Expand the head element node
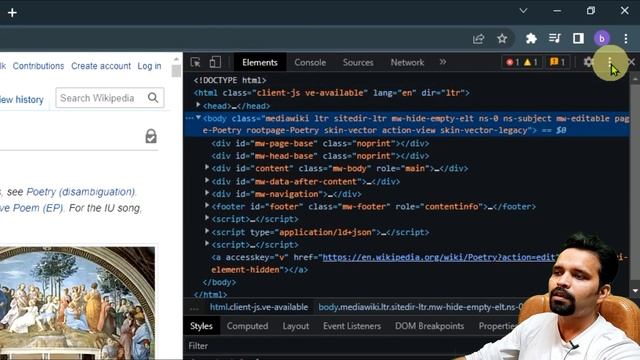 pyautogui.click(x=198, y=105)
